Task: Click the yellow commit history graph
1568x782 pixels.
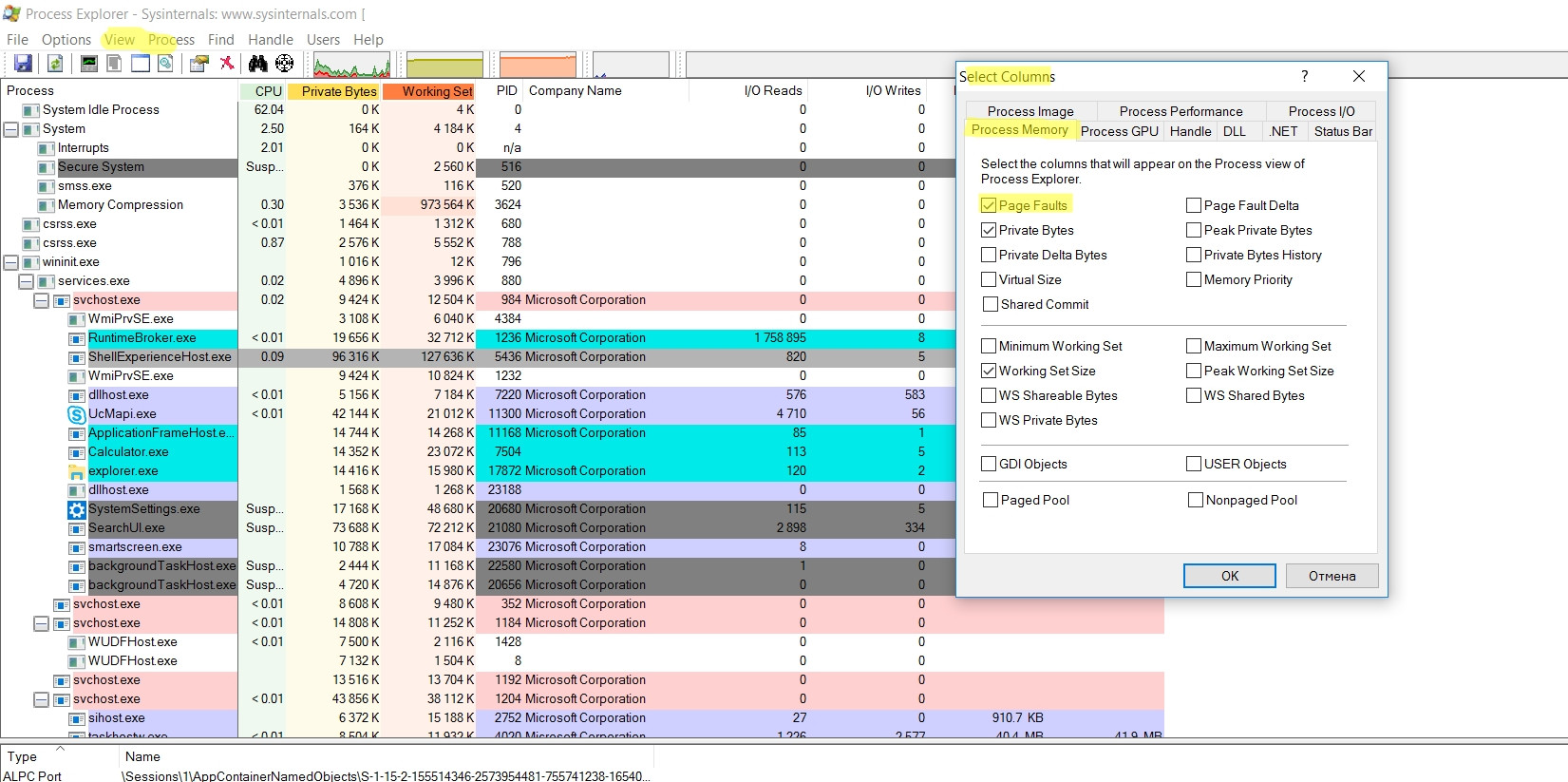Action: (x=444, y=65)
